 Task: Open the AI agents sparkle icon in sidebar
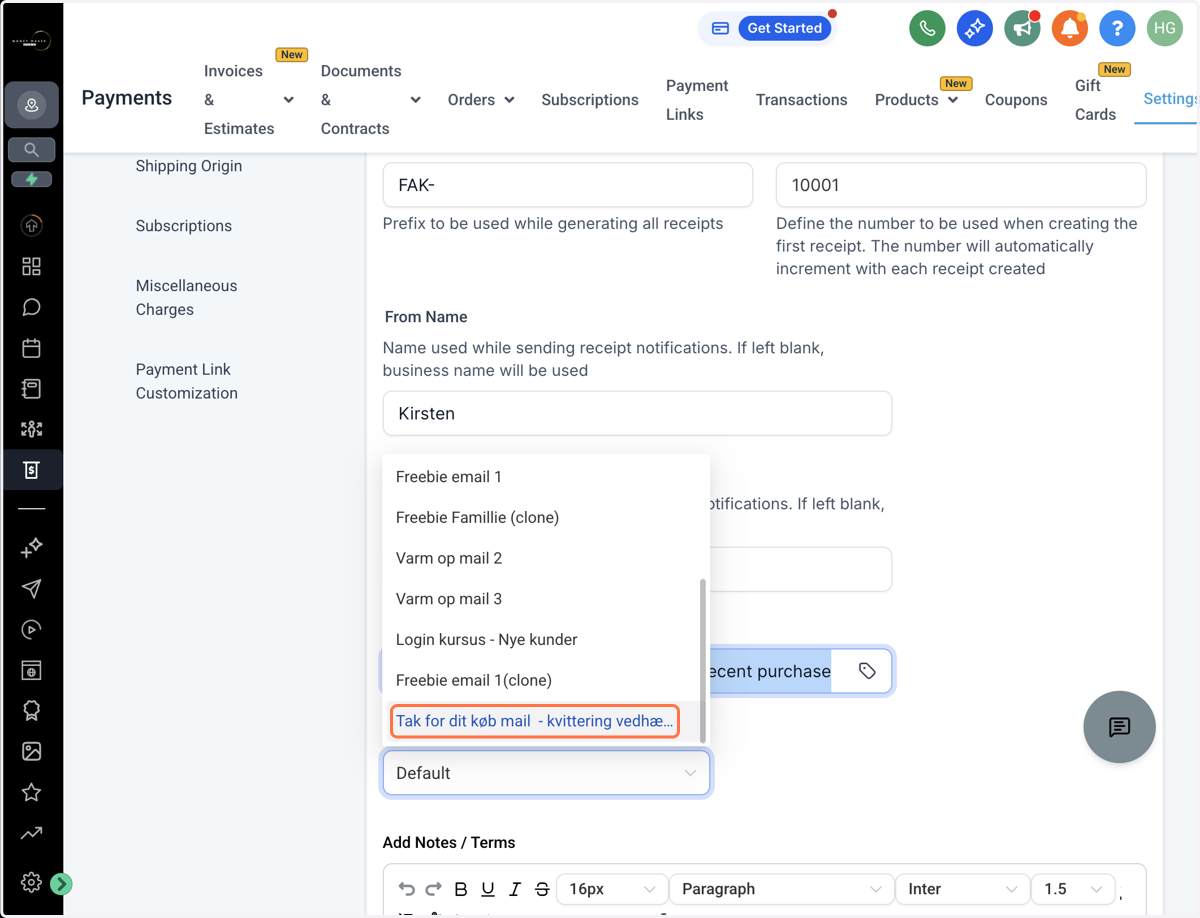coord(31,547)
